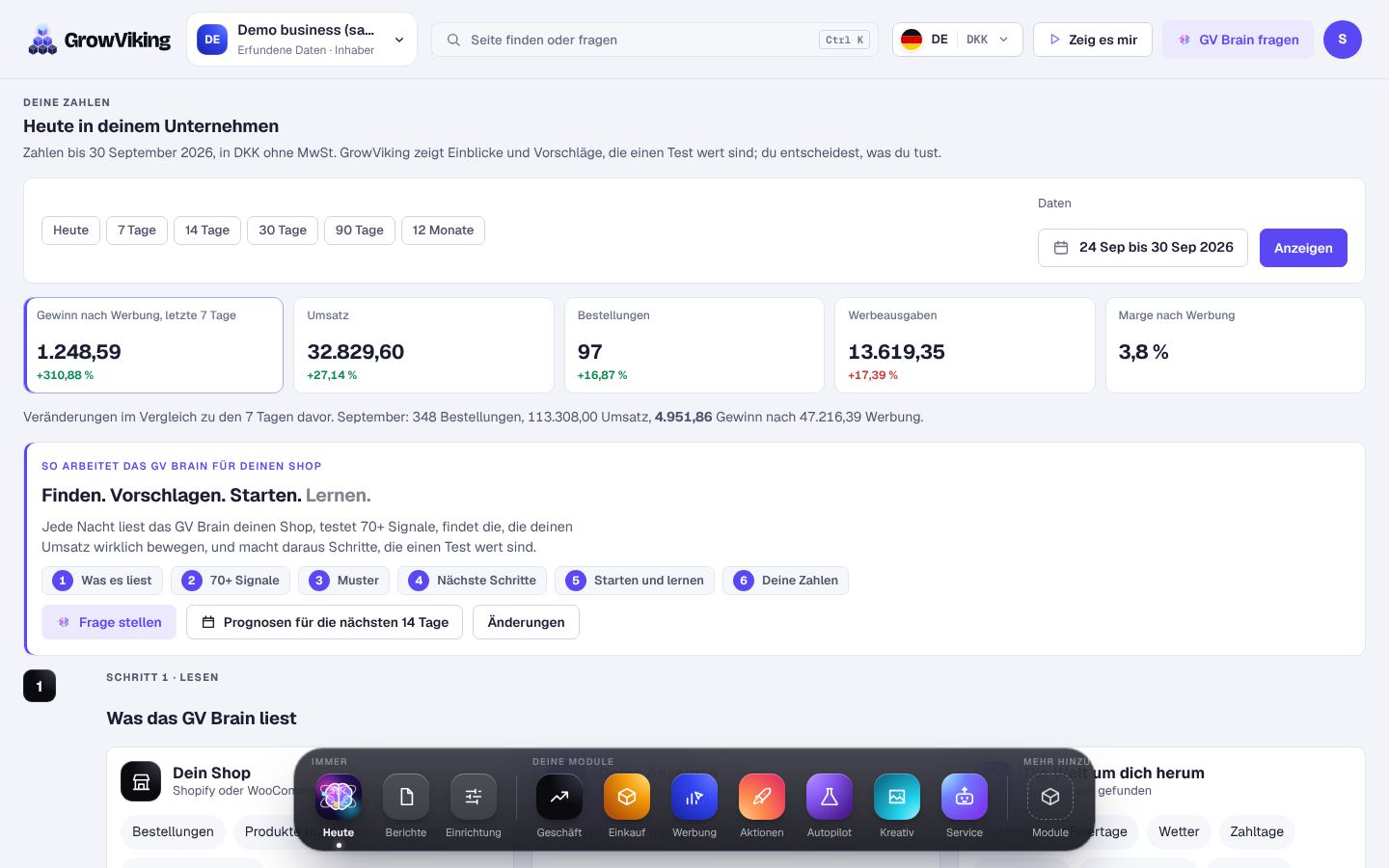This screenshot has width=1389, height=868.
Task: Open the Berichte dock icon
Action: (x=406, y=797)
